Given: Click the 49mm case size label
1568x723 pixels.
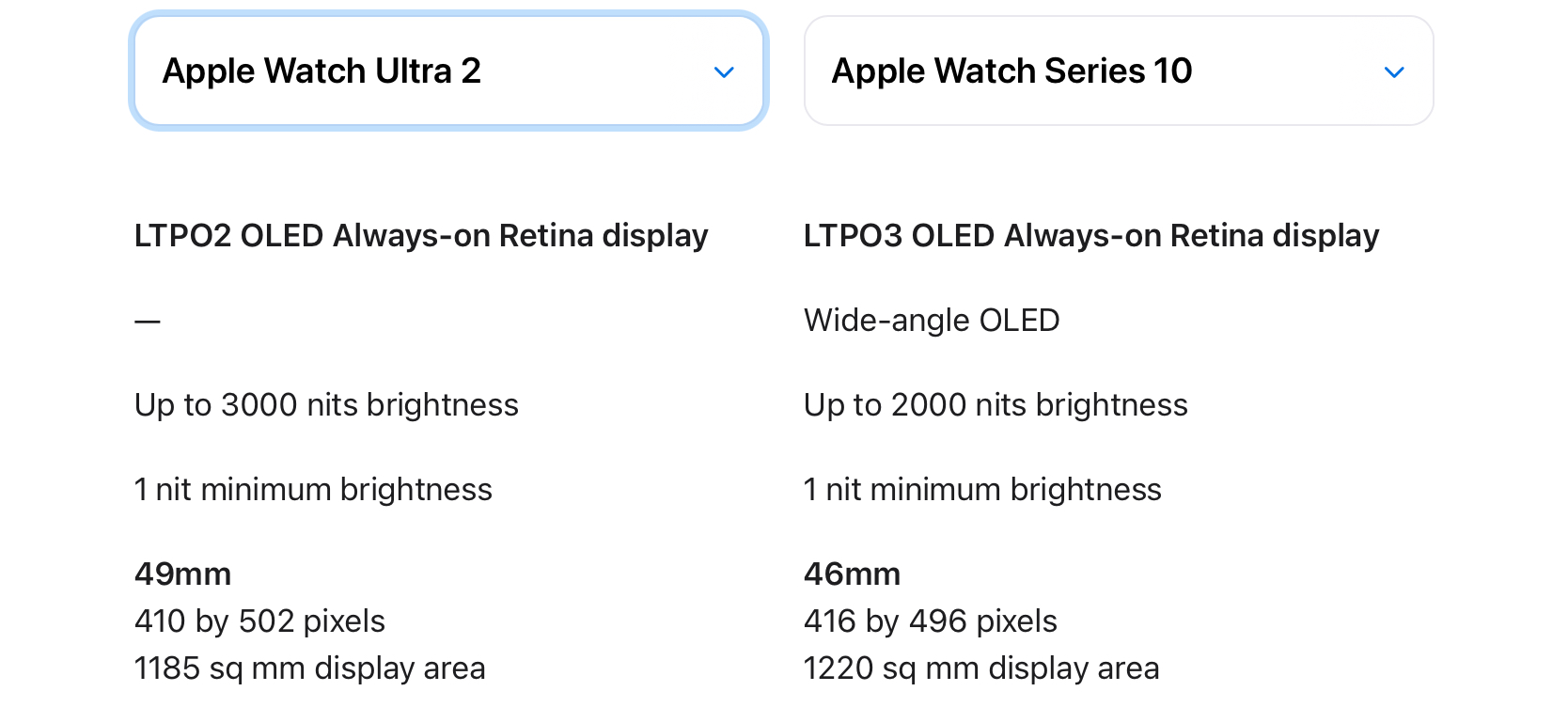Looking at the screenshot, I should click(x=182, y=574).
